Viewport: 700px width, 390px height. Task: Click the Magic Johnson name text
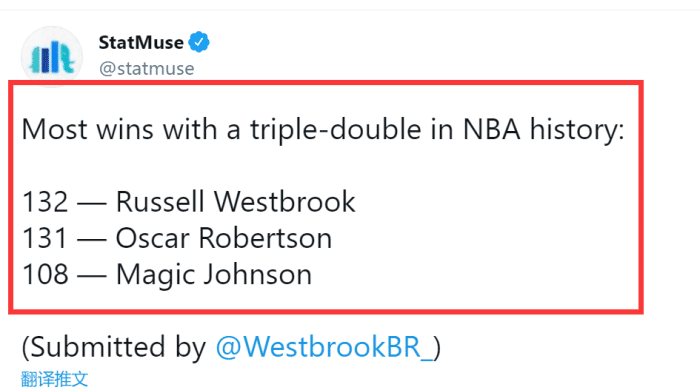pyautogui.click(x=214, y=275)
